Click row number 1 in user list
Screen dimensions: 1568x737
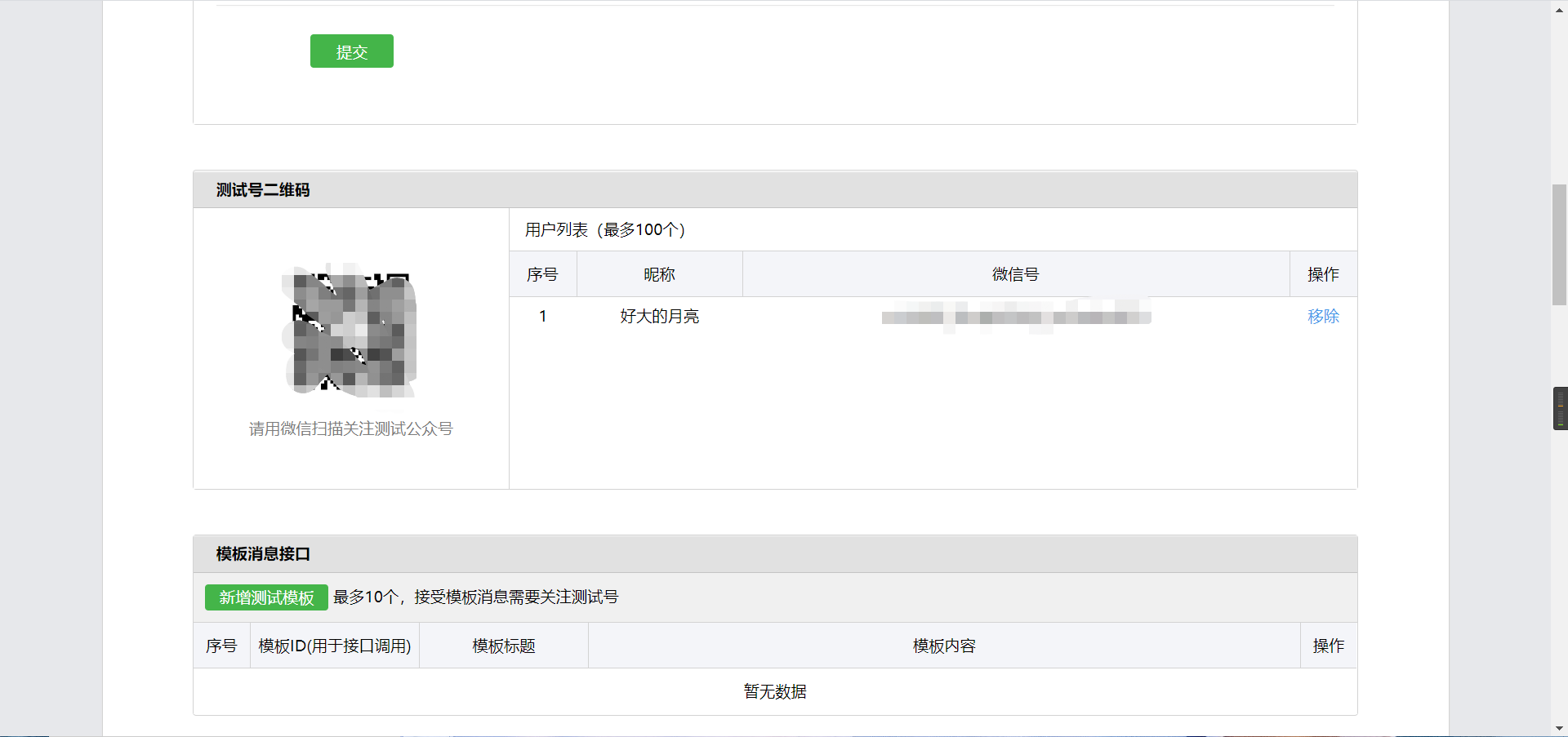542,317
